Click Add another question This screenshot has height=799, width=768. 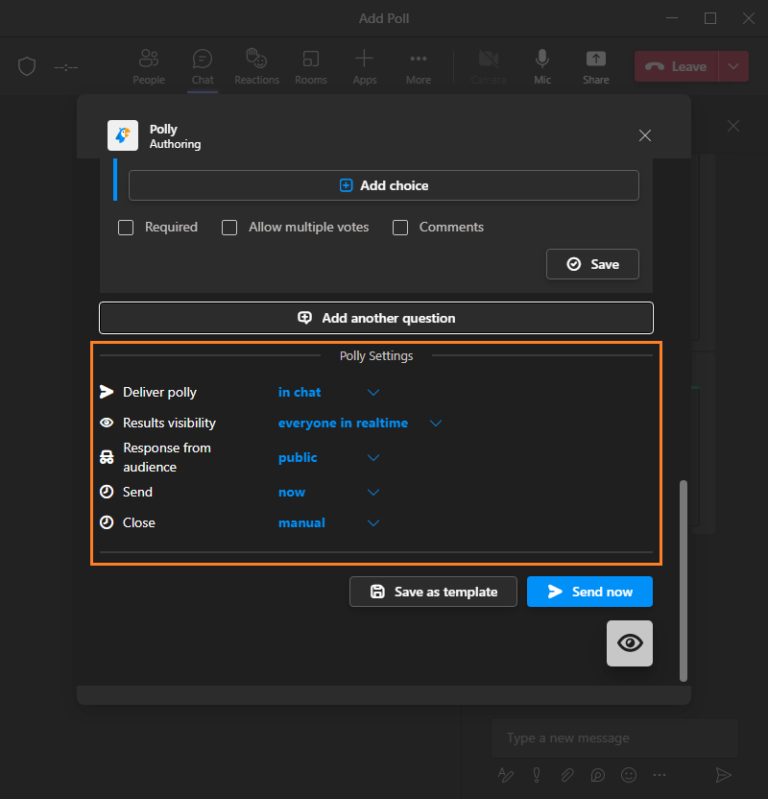click(376, 318)
